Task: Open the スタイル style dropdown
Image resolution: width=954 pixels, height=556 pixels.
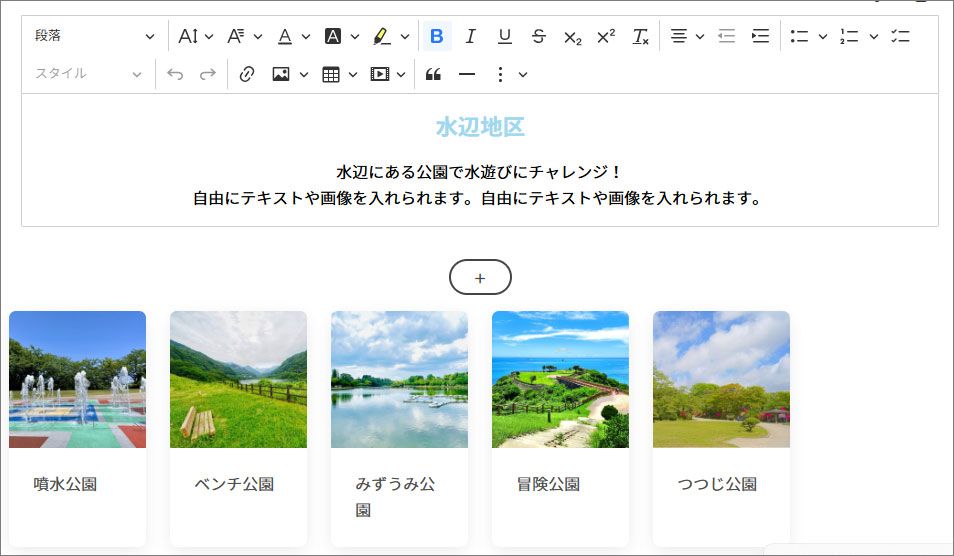Action: click(x=88, y=74)
